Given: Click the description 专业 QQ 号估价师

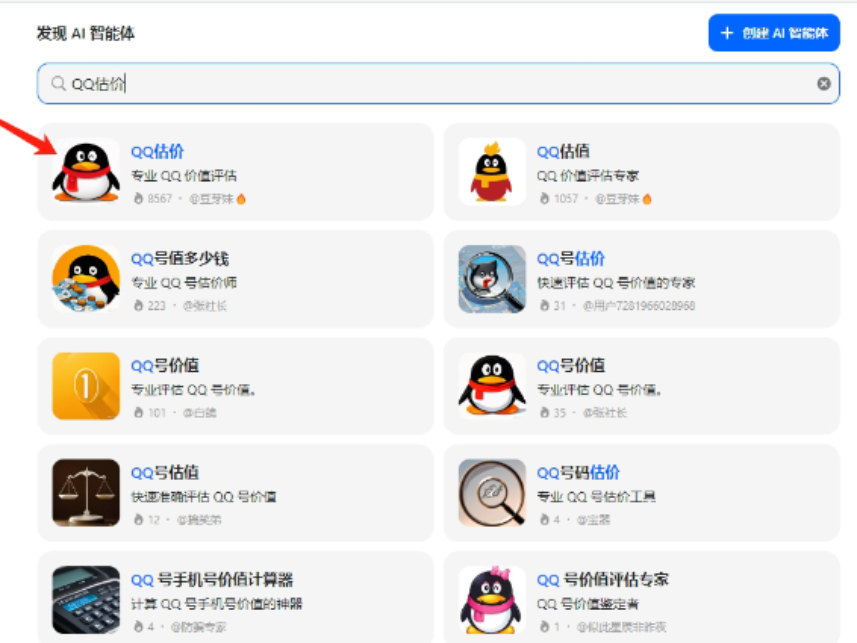Looking at the screenshot, I should click(x=184, y=283).
